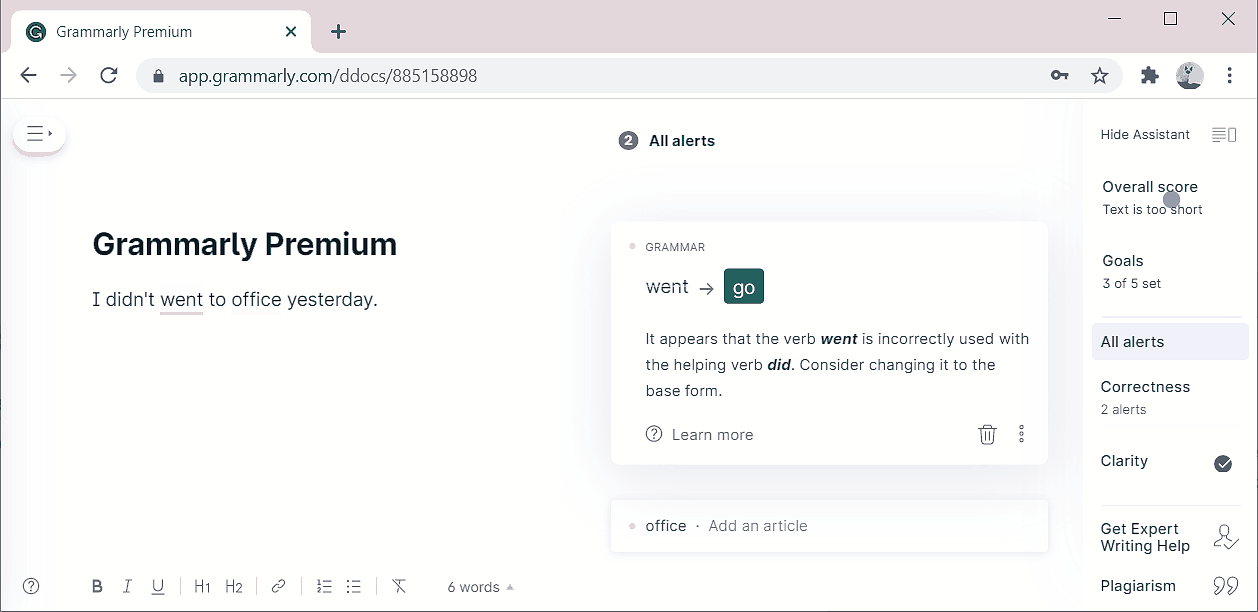Insert a hyperlink with the link icon

coord(279,587)
